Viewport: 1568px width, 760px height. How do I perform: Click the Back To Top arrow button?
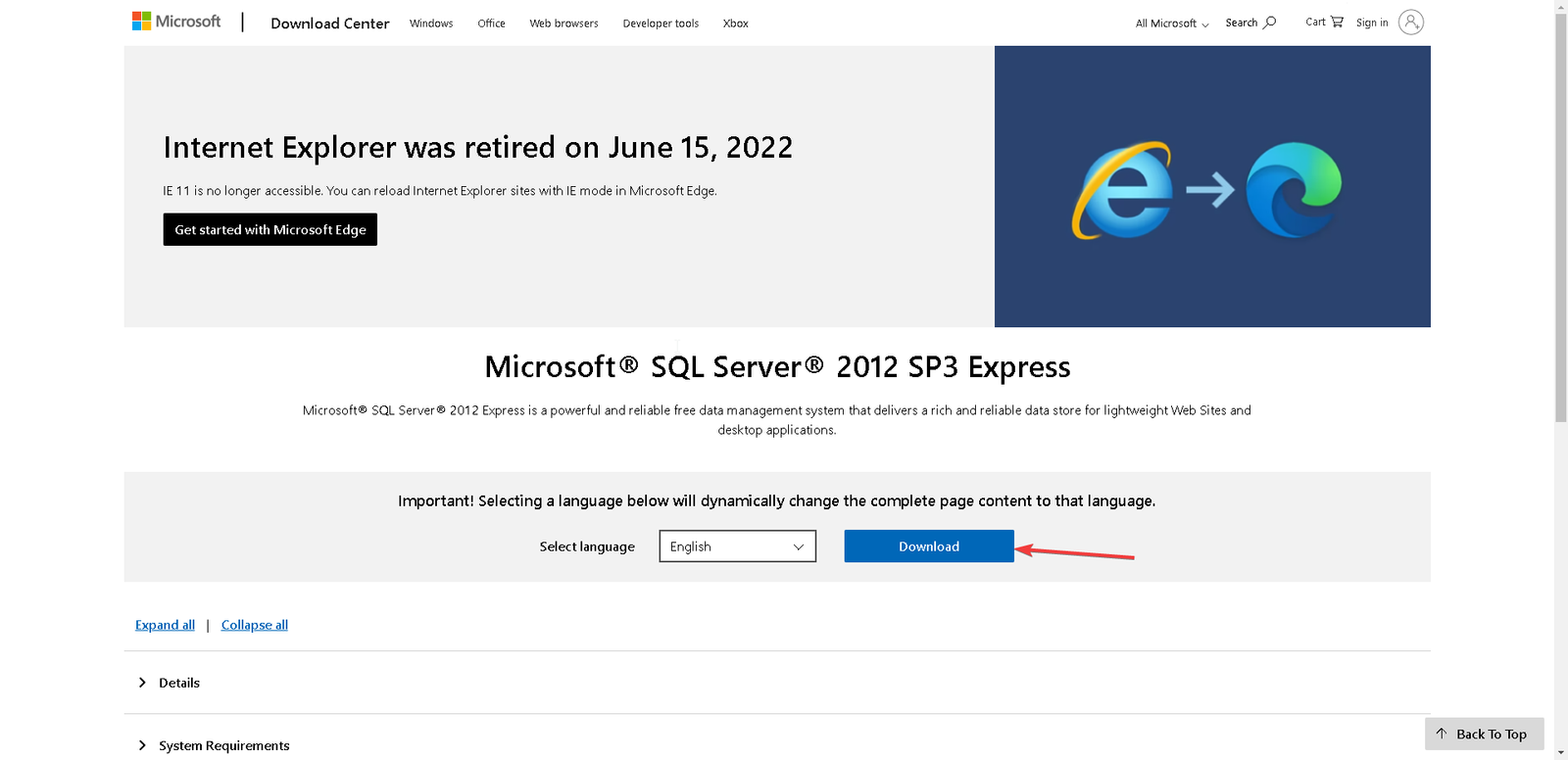1484,734
